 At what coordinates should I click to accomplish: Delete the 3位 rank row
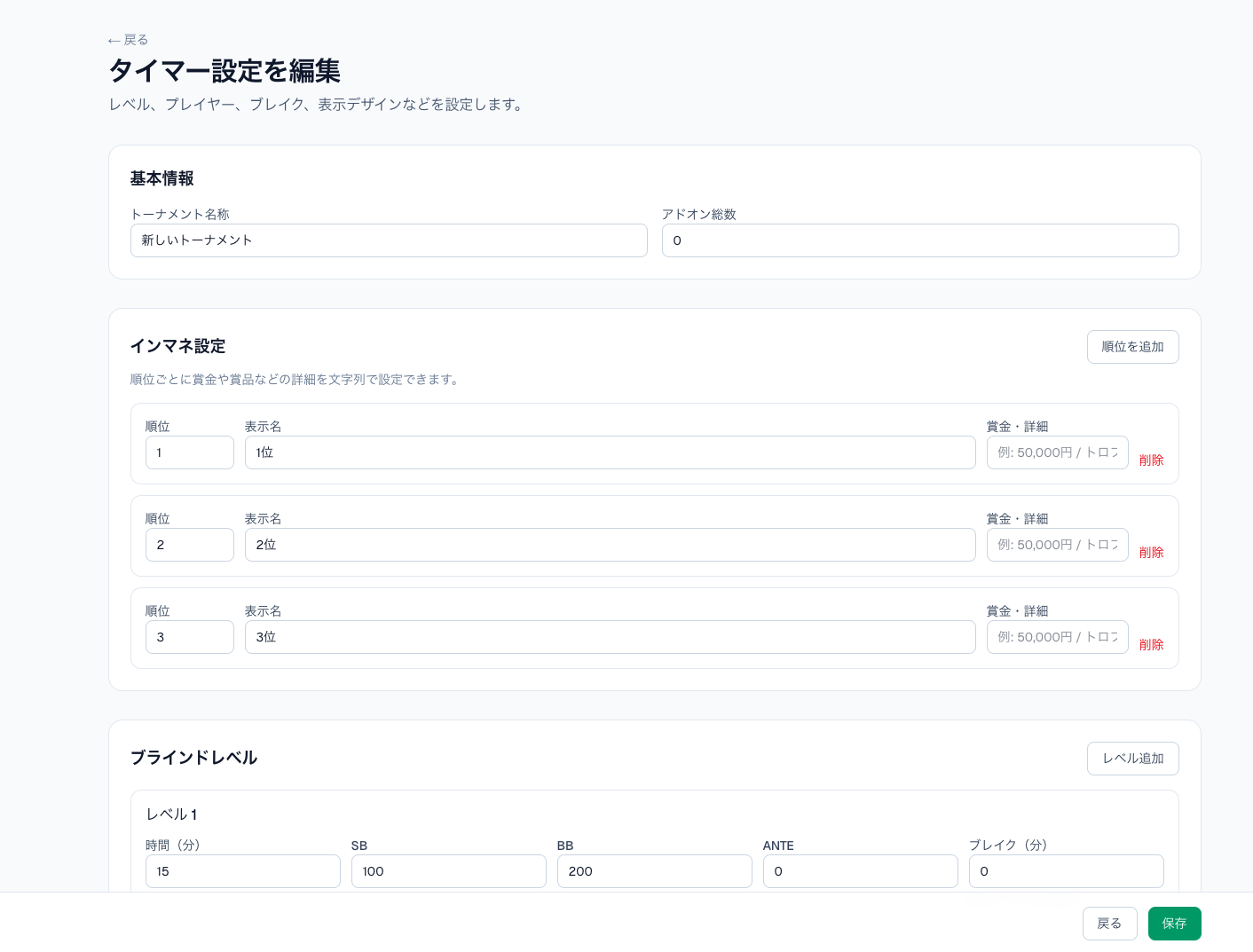(x=1151, y=645)
